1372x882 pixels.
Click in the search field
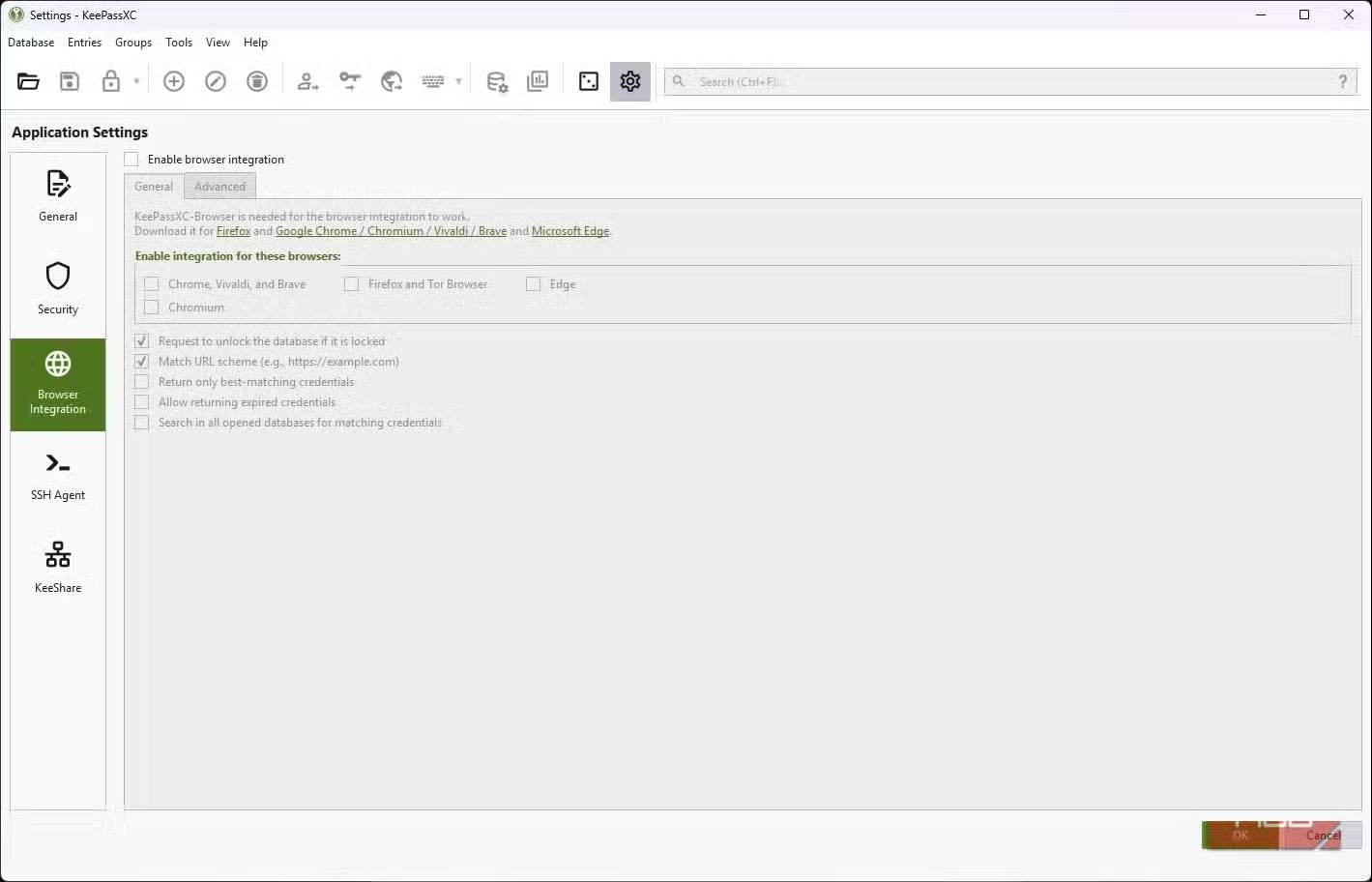point(1006,82)
